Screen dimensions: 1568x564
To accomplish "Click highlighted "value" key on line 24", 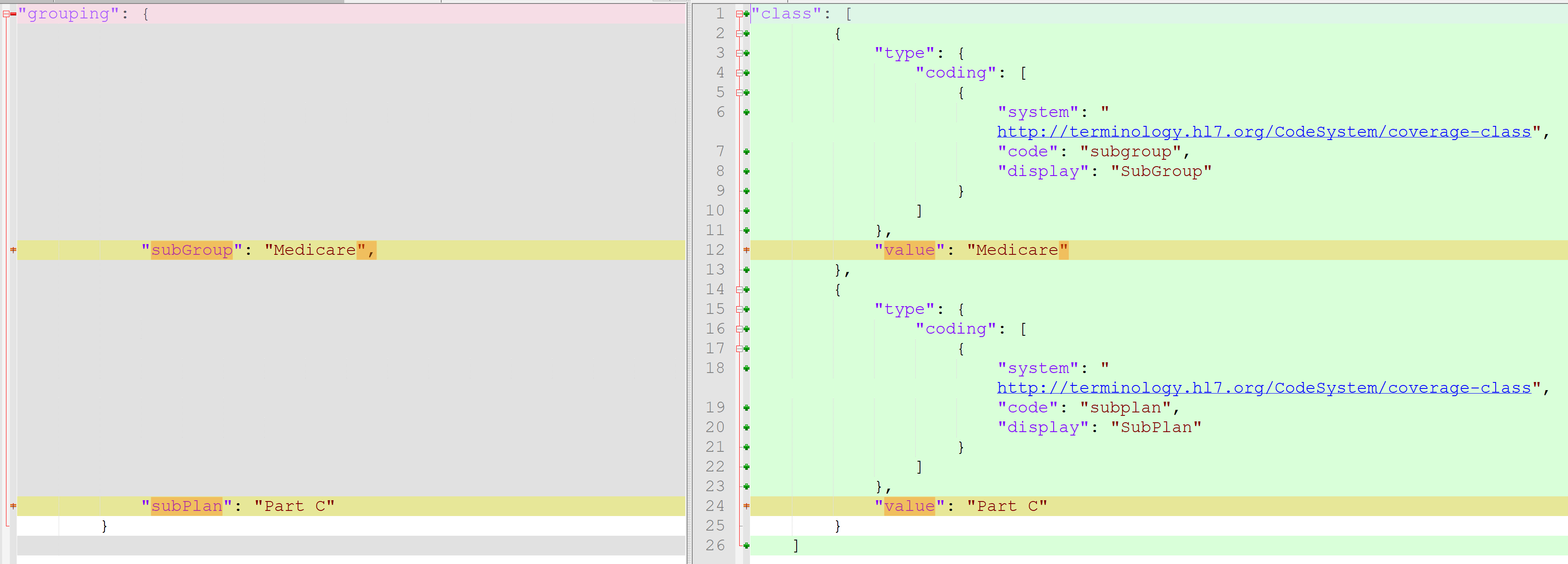I will (x=909, y=506).
